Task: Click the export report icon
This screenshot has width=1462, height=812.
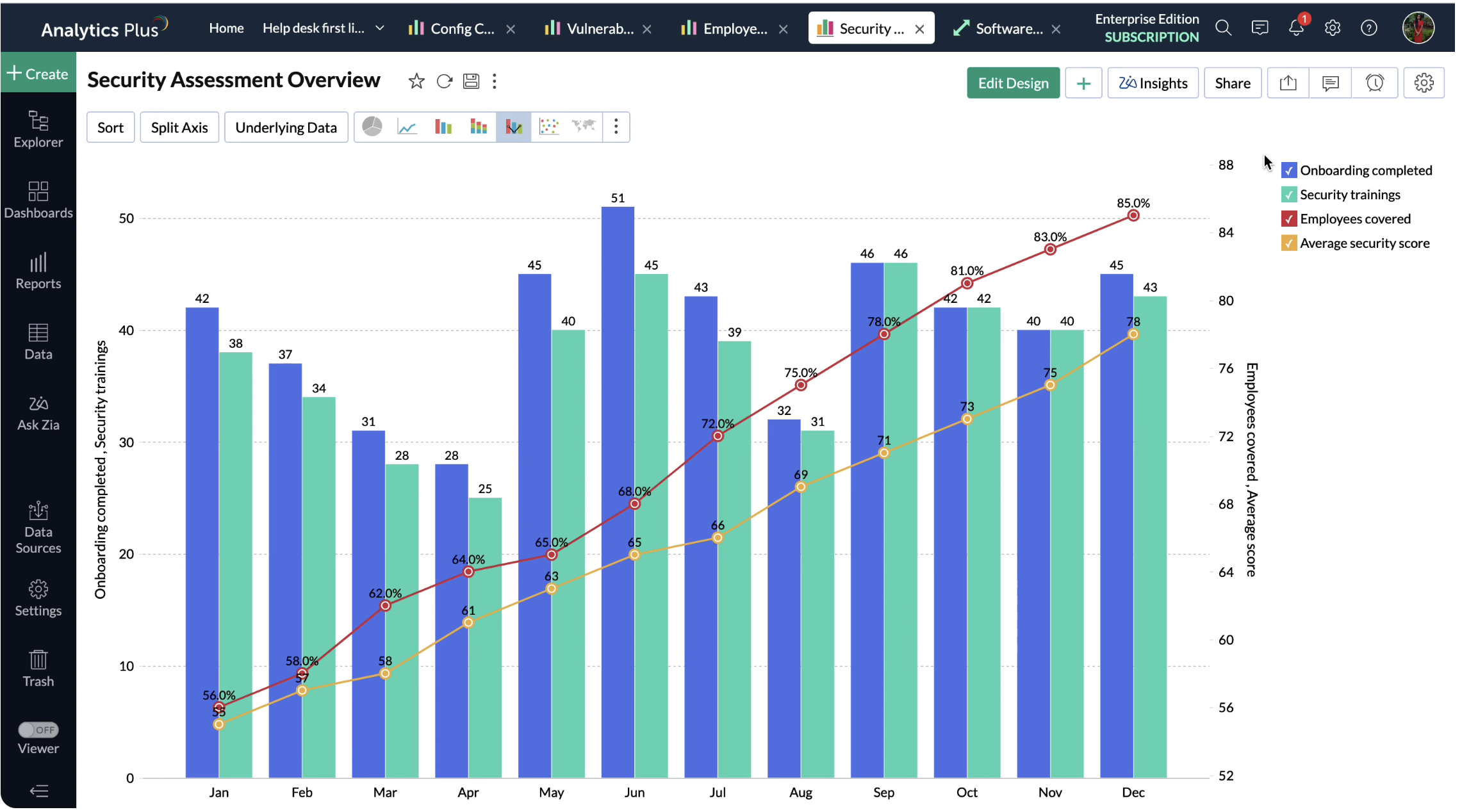Action: click(x=1288, y=83)
